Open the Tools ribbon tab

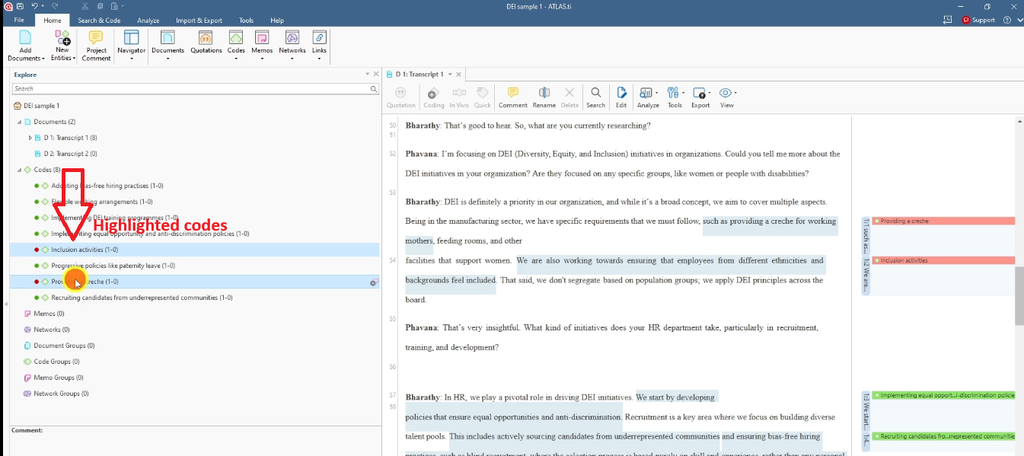(247, 20)
